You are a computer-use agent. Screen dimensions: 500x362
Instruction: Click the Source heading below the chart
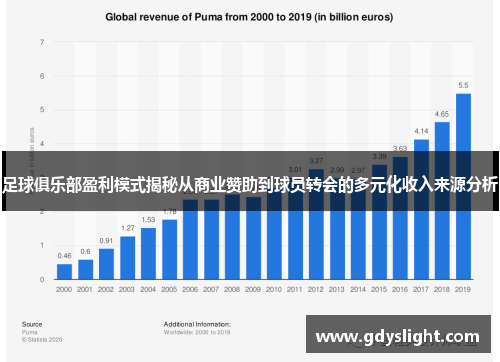coord(32,324)
